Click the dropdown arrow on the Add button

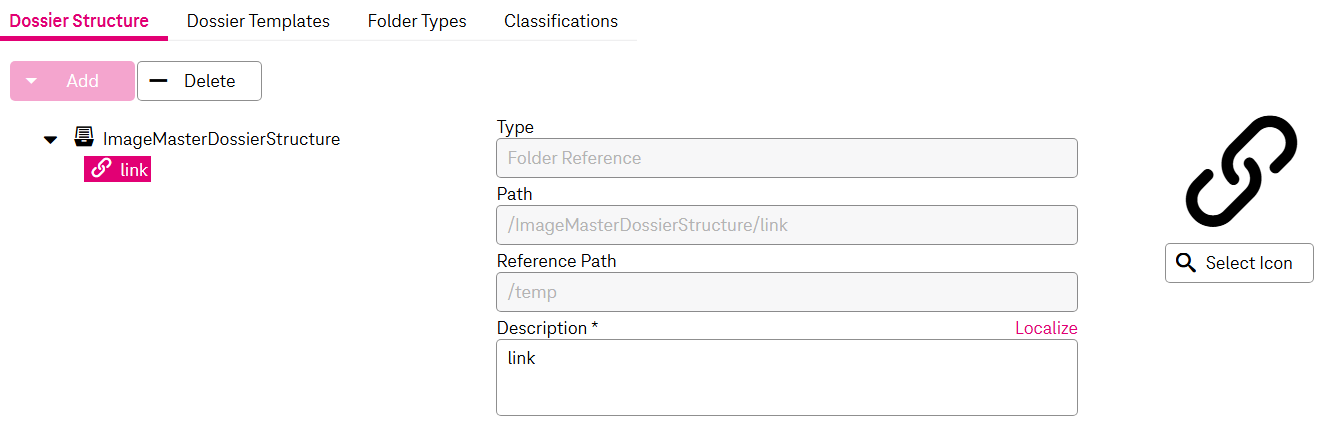(x=32, y=82)
